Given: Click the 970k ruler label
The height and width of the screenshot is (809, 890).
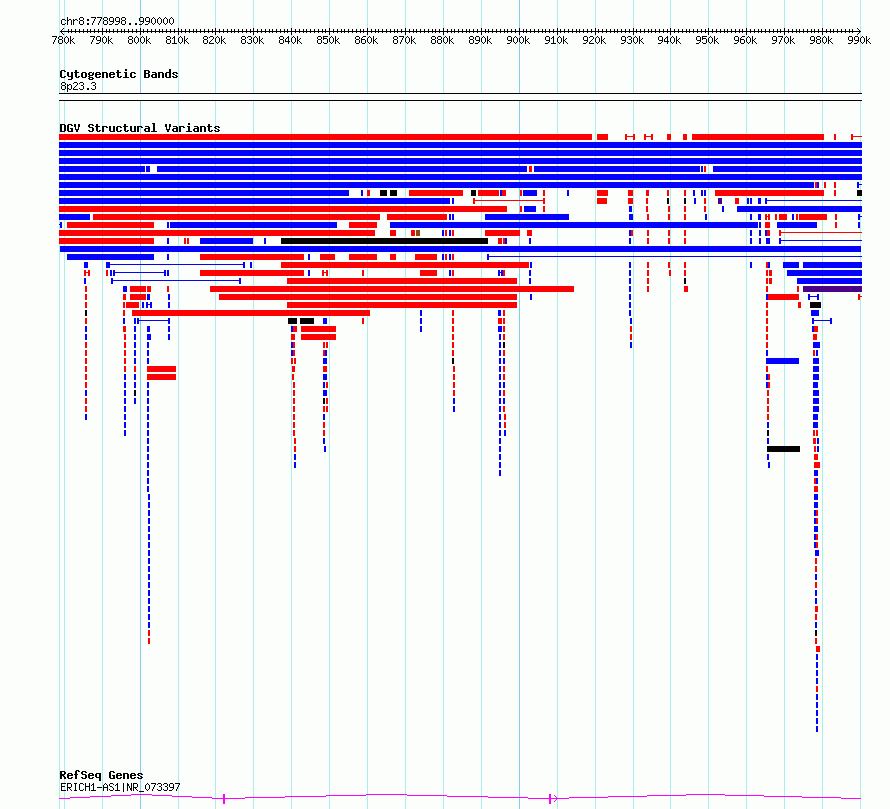Looking at the screenshot, I should point(783,40).
